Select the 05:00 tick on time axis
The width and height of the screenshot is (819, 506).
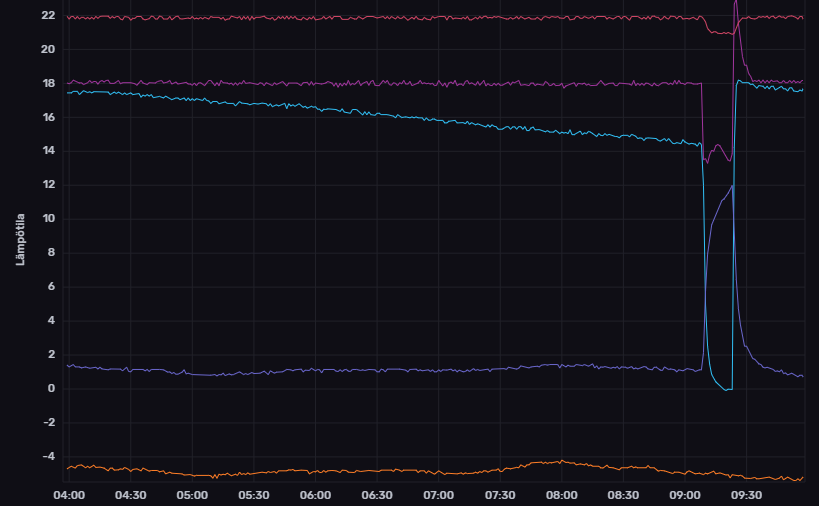[x=191, y=495]
